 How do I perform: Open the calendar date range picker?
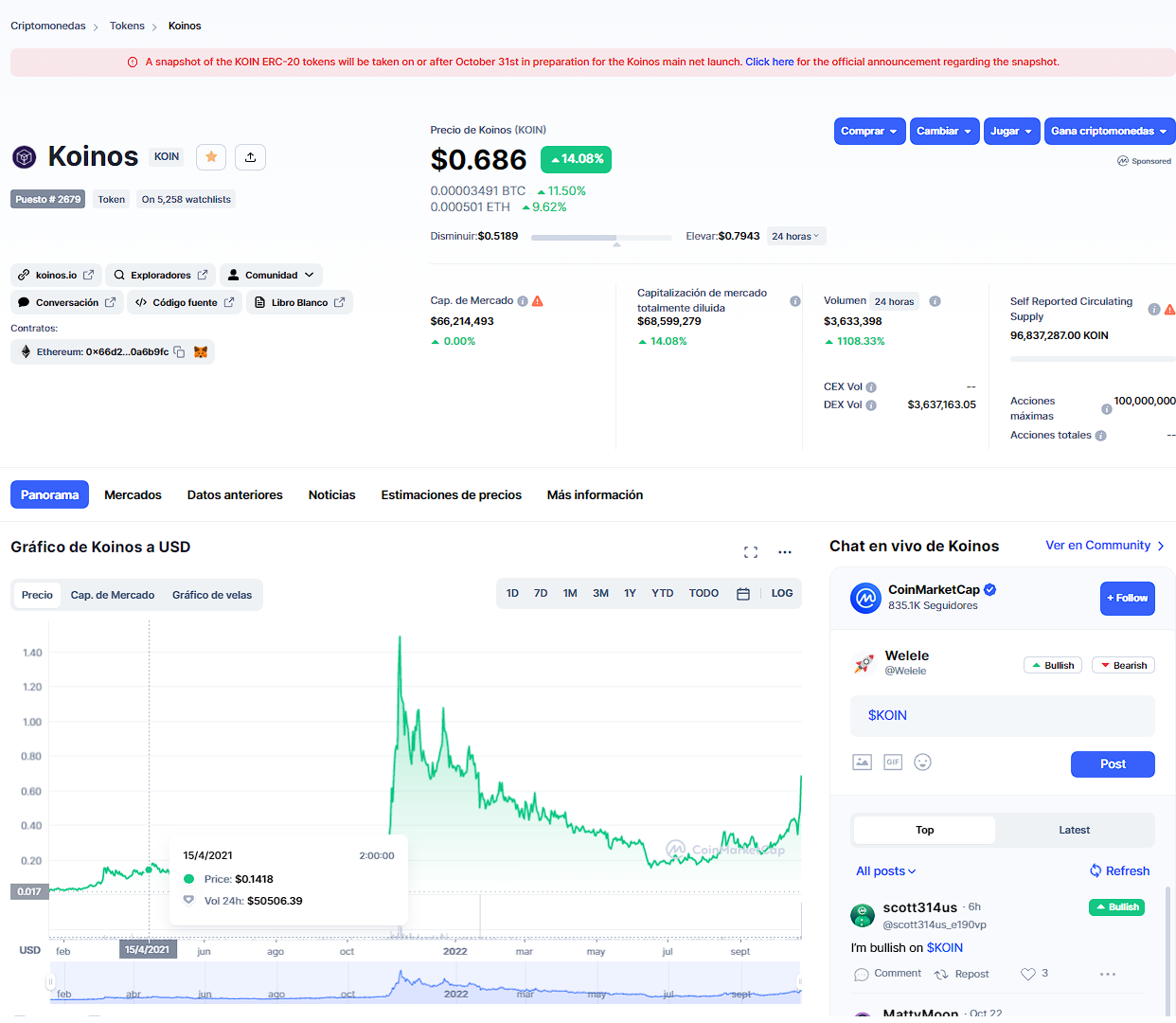[x=743, y=594]
